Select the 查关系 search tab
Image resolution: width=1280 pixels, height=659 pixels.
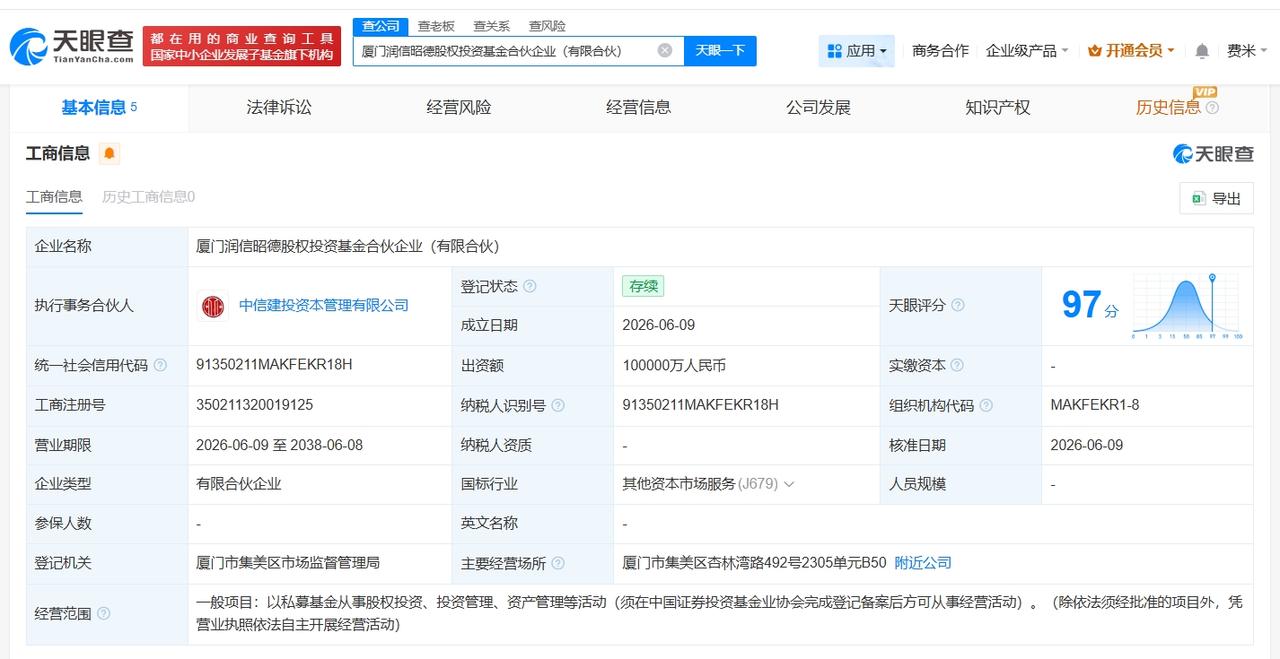click(x=491, y=27)
